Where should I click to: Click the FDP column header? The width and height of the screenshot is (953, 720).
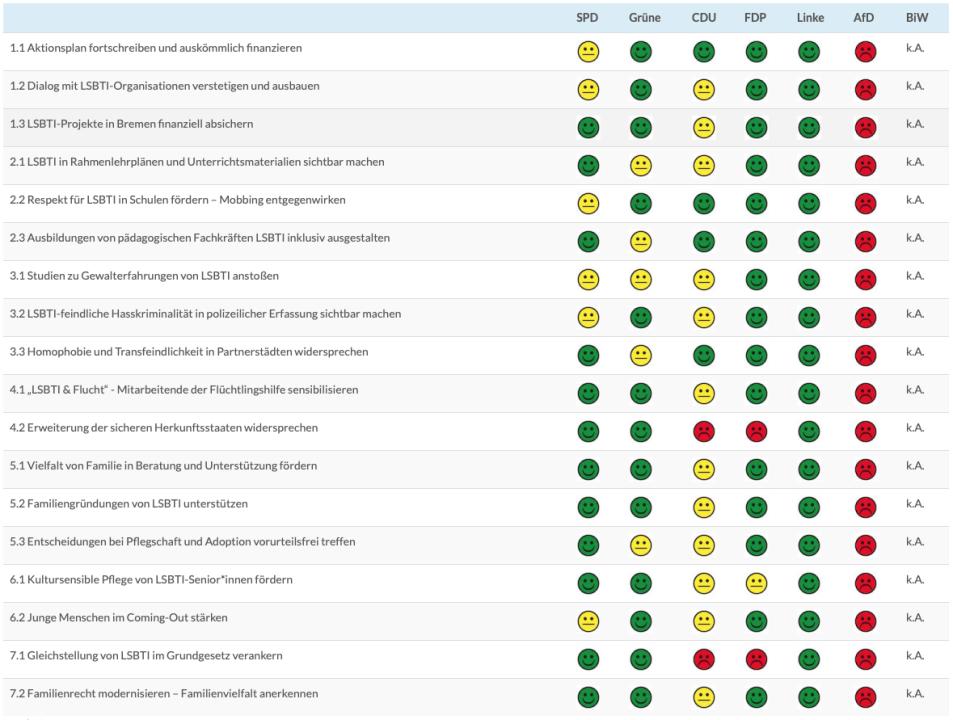coord(755,18)
